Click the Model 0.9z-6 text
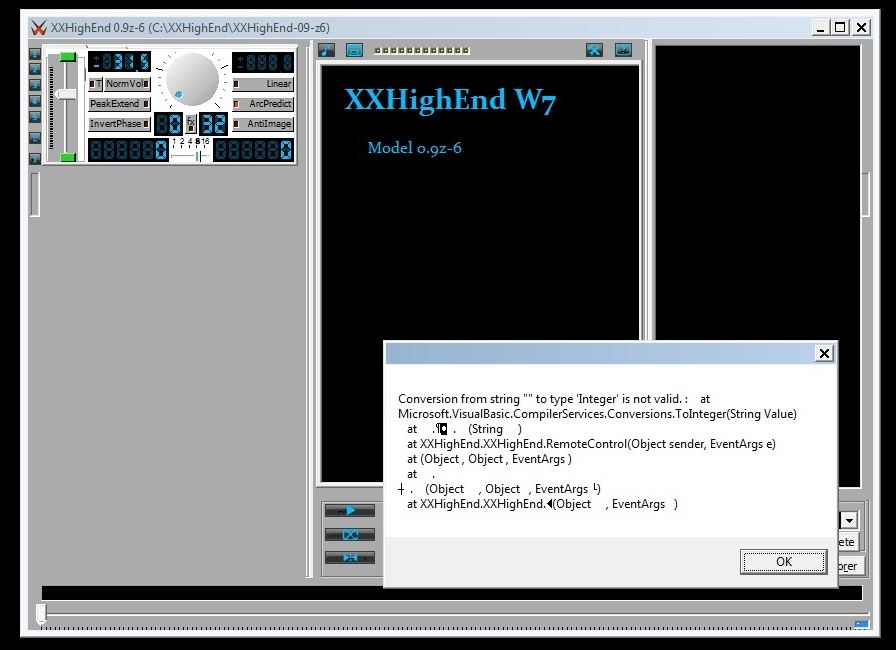This screenshot has height=650, width=896. pyautogui.click(x=414, y=148)
